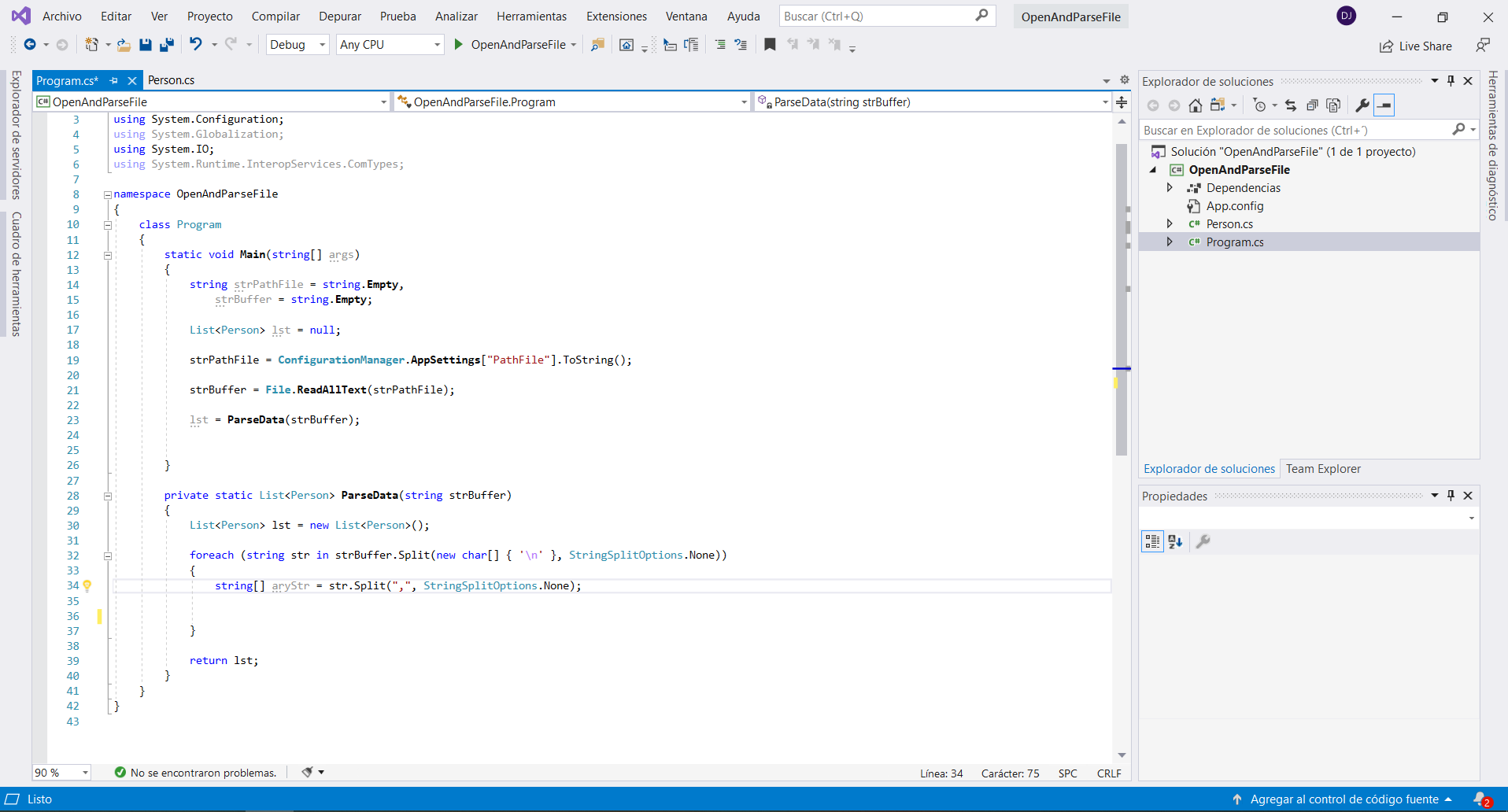
Task: Click the notifications bell icon
Action: 1480,799
